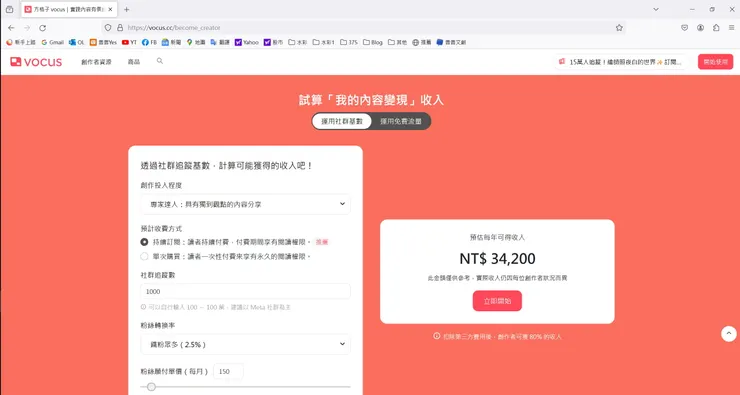The height and width of the screenshot is (395, 740).
Task: Click the 立即開始 button
Action: 497,301
